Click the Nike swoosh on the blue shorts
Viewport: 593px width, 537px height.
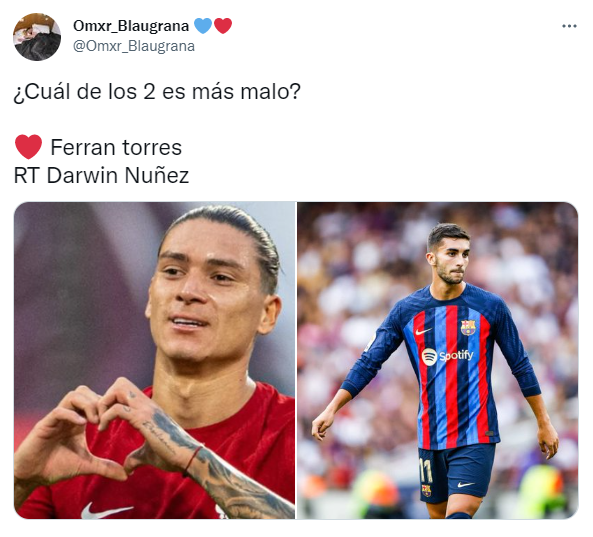click(x=466, y=484)
